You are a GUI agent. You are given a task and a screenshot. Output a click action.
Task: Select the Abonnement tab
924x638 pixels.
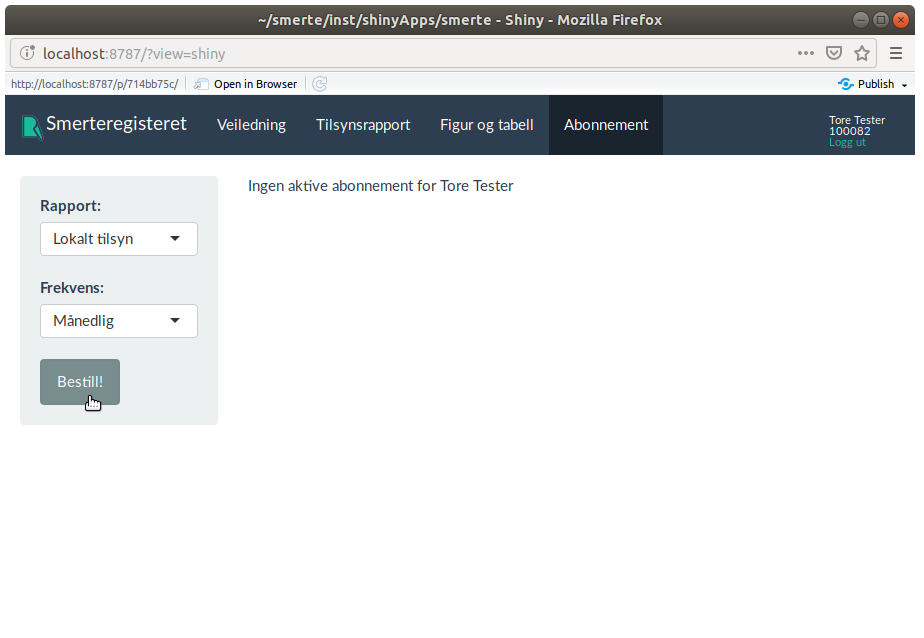[606, 125]
